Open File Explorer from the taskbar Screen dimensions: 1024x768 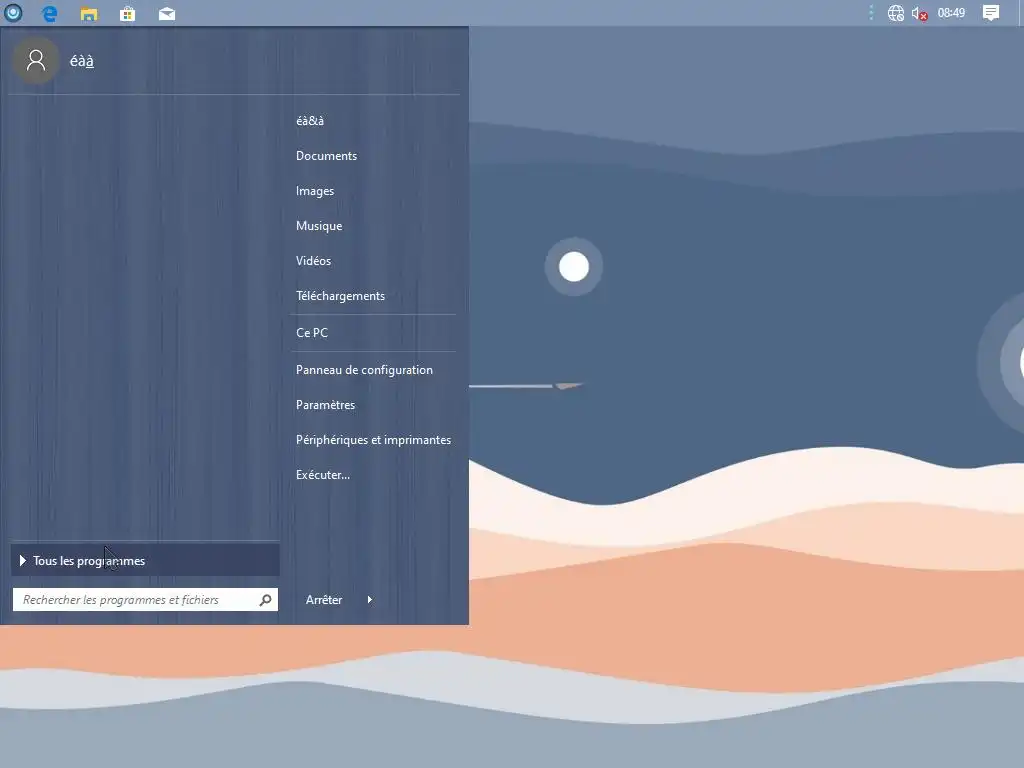tap(89, 14)
